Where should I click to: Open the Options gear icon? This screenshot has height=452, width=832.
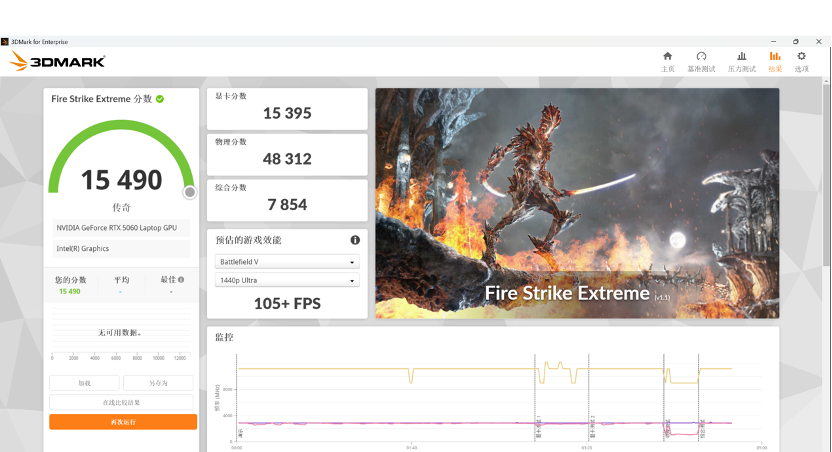tap(801, 56)
